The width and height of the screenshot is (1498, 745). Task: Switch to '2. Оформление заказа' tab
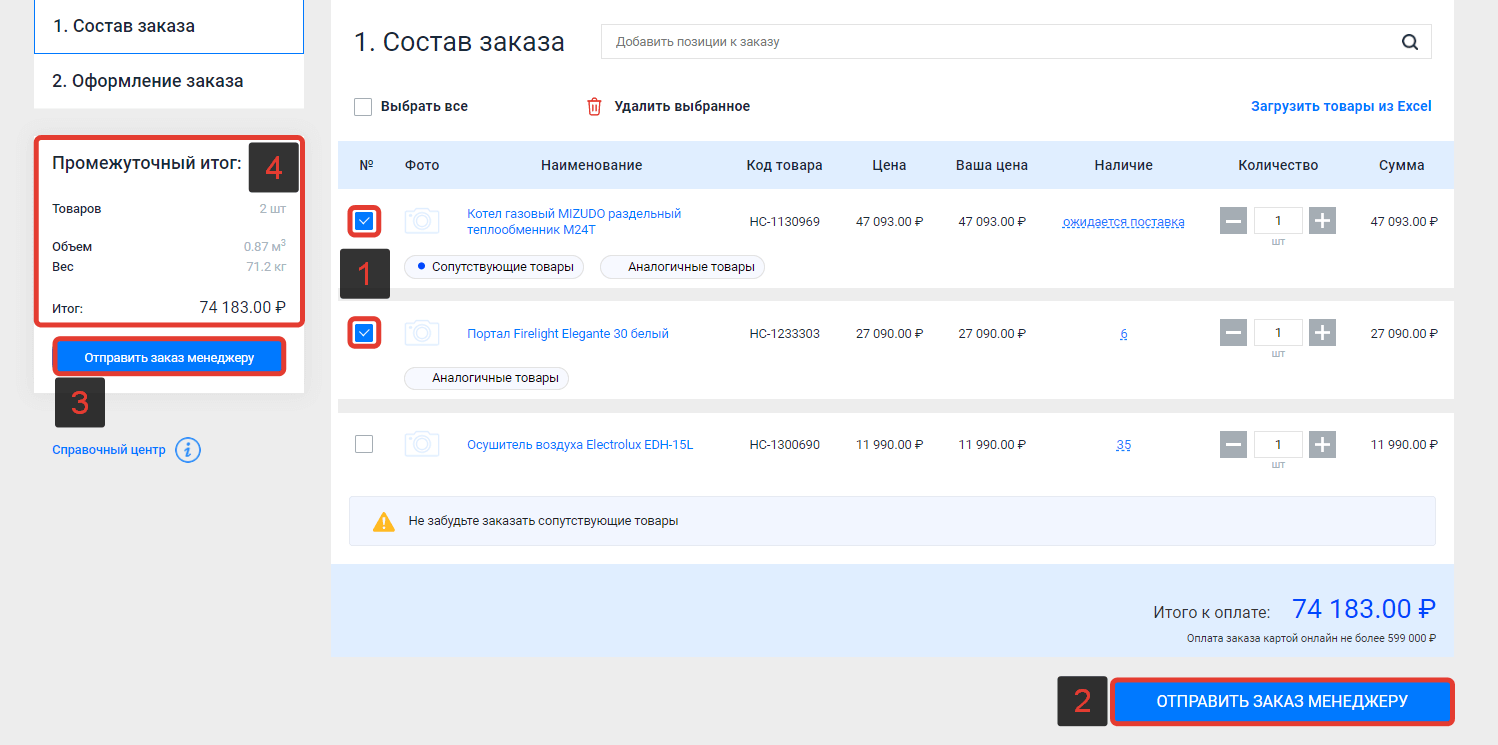169,81
